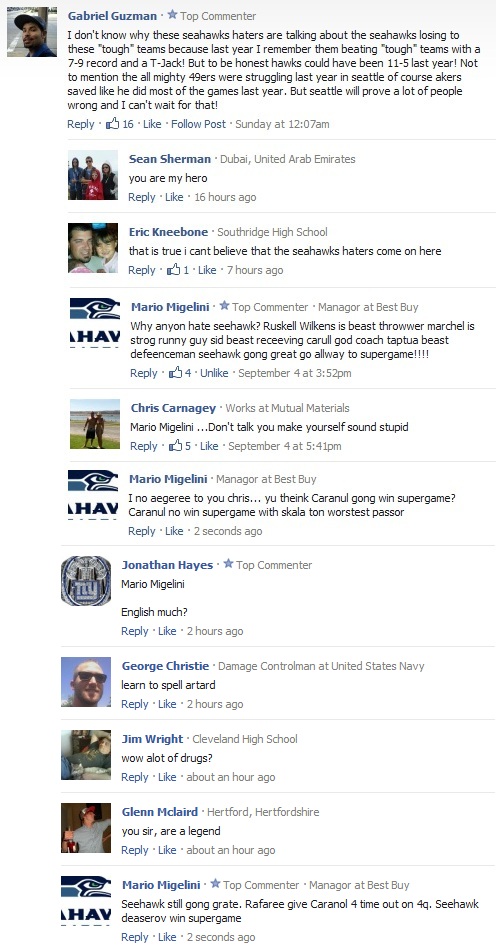Click the thumbs-up icon beside Chris Carnagey's 5 likes
Image resolution: width=496 pixels, height=945 pixels.
175,446
